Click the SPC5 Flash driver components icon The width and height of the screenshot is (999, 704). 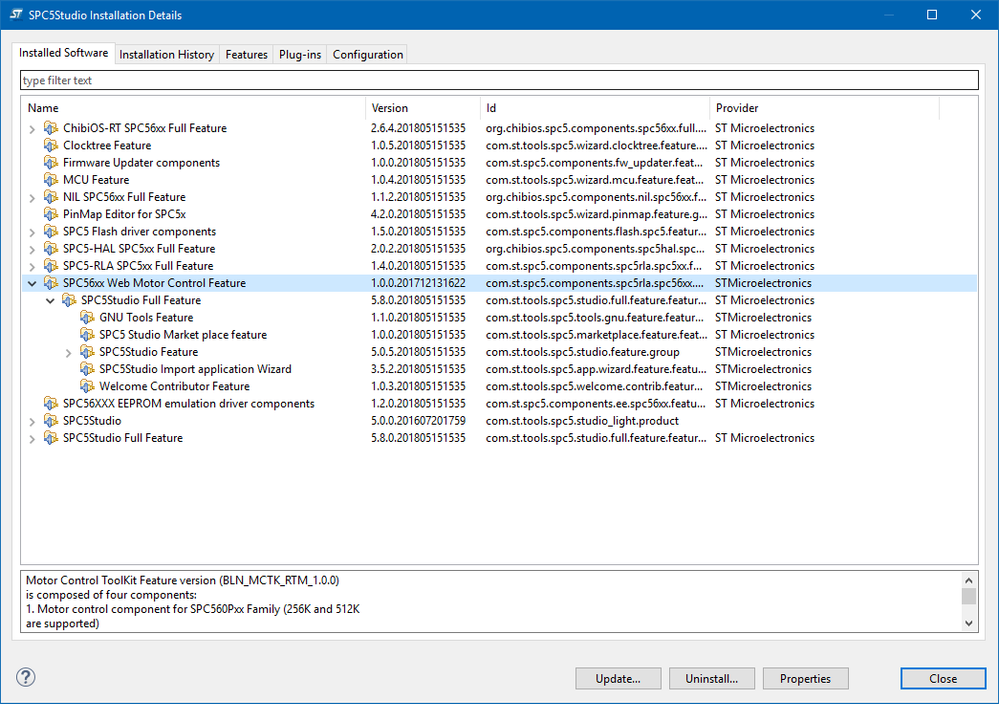coord(50,231)
